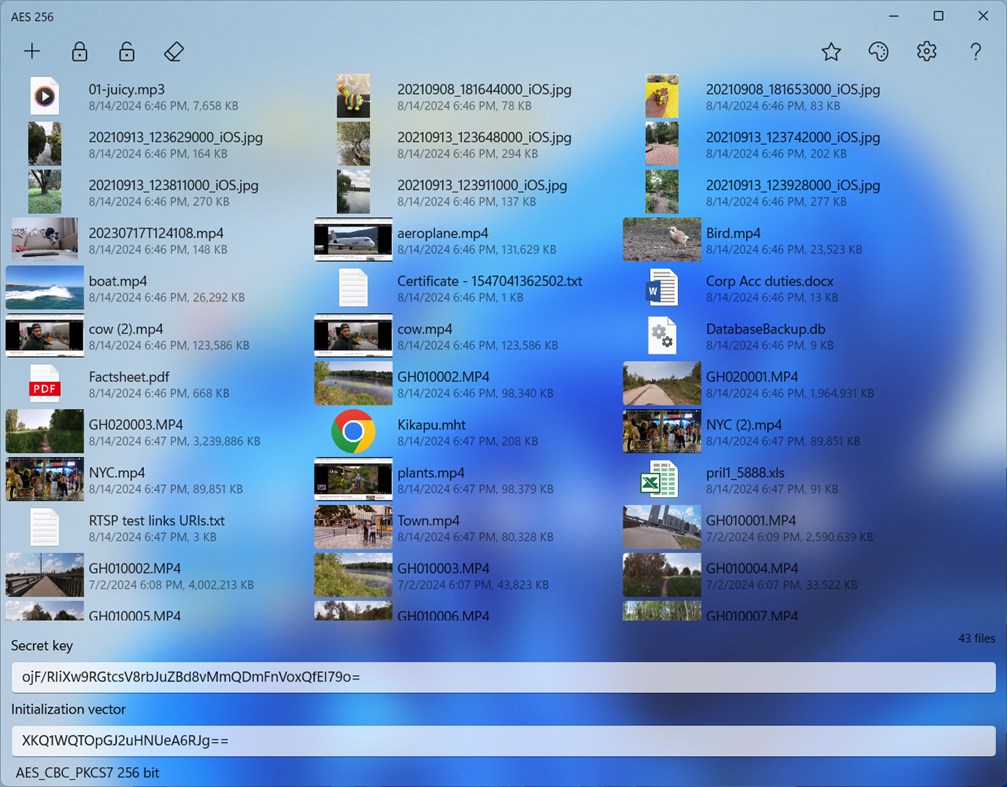
Task: Open settings with the gear icon
Action: click(x=926, y=51)
